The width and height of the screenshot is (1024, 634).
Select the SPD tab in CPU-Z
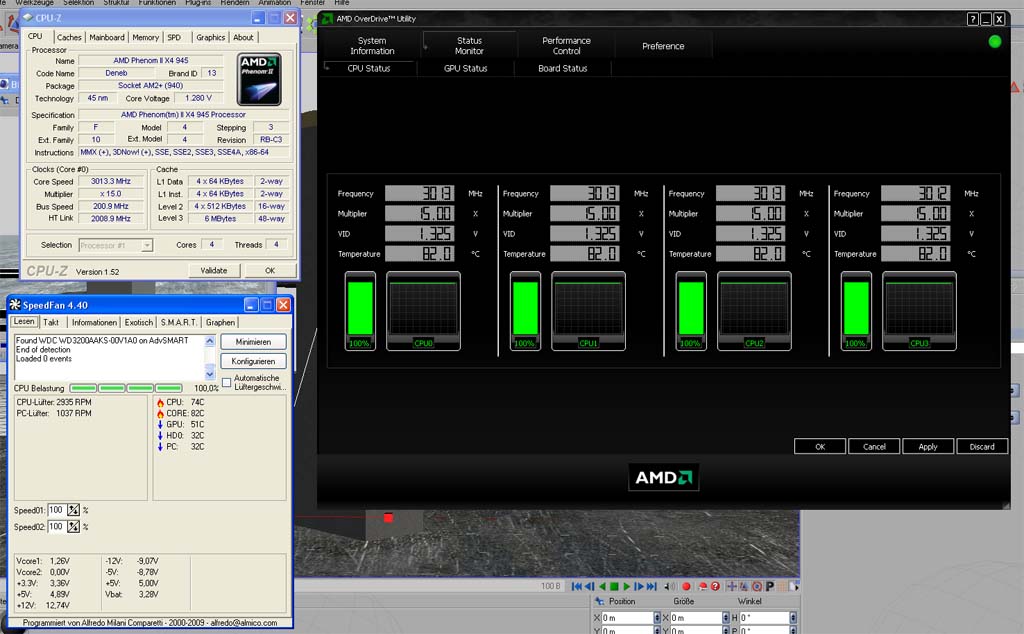174,37
